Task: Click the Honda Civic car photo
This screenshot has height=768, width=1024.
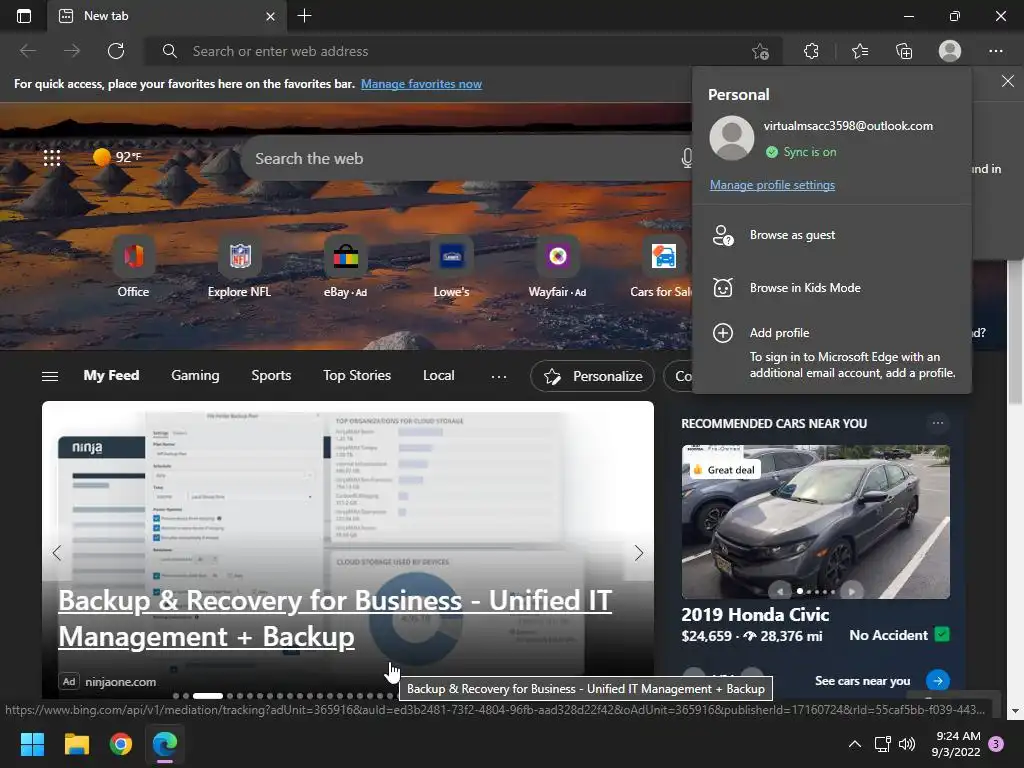Action: point(816,522)
